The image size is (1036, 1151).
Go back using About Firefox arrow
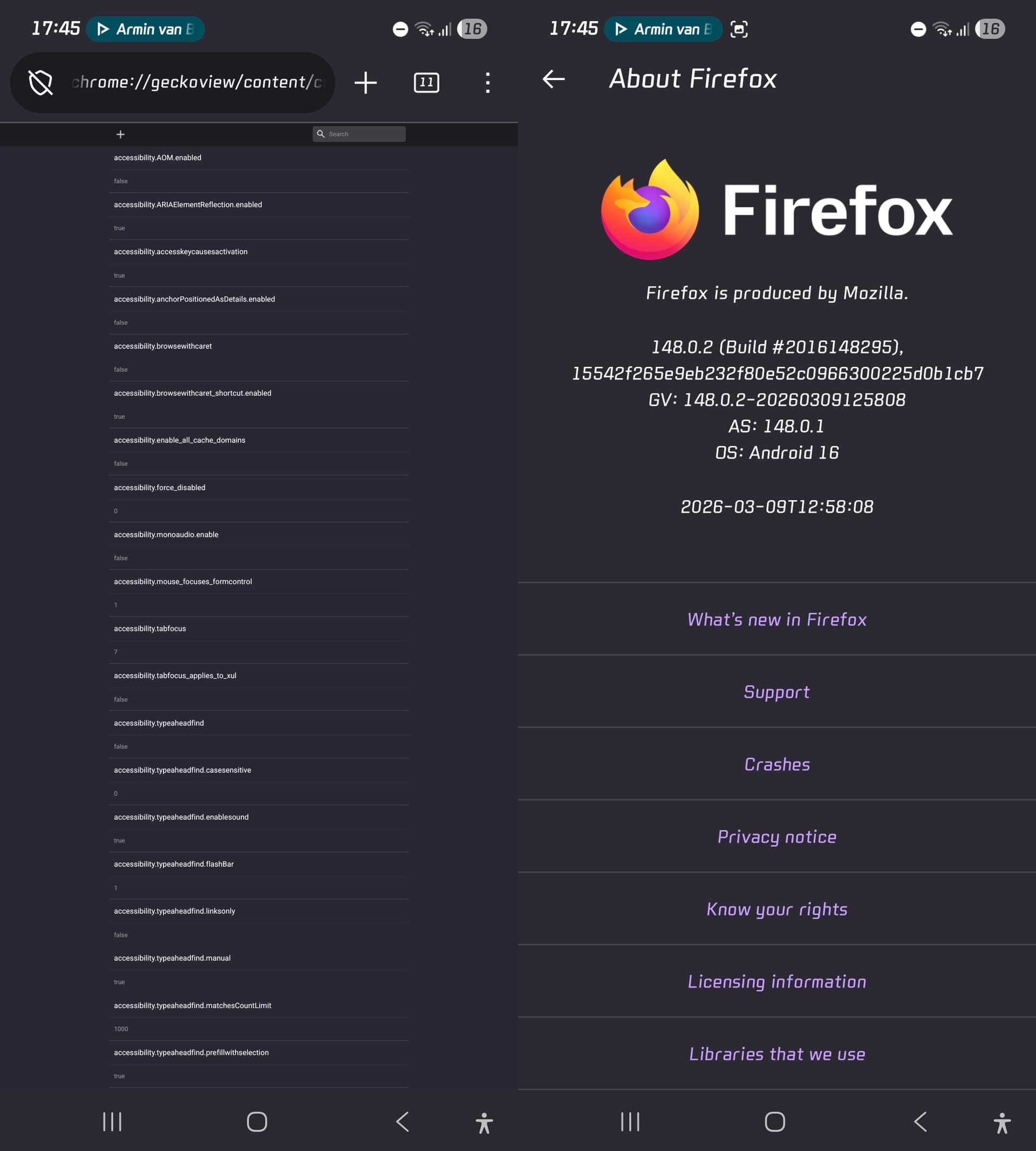coord(553,79)
